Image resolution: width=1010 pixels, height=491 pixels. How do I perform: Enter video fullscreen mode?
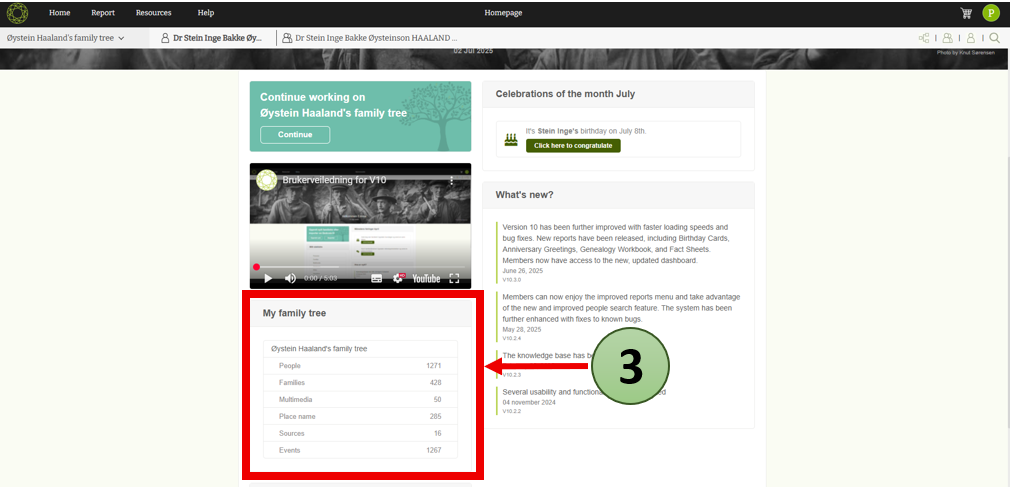pos(454,279)
